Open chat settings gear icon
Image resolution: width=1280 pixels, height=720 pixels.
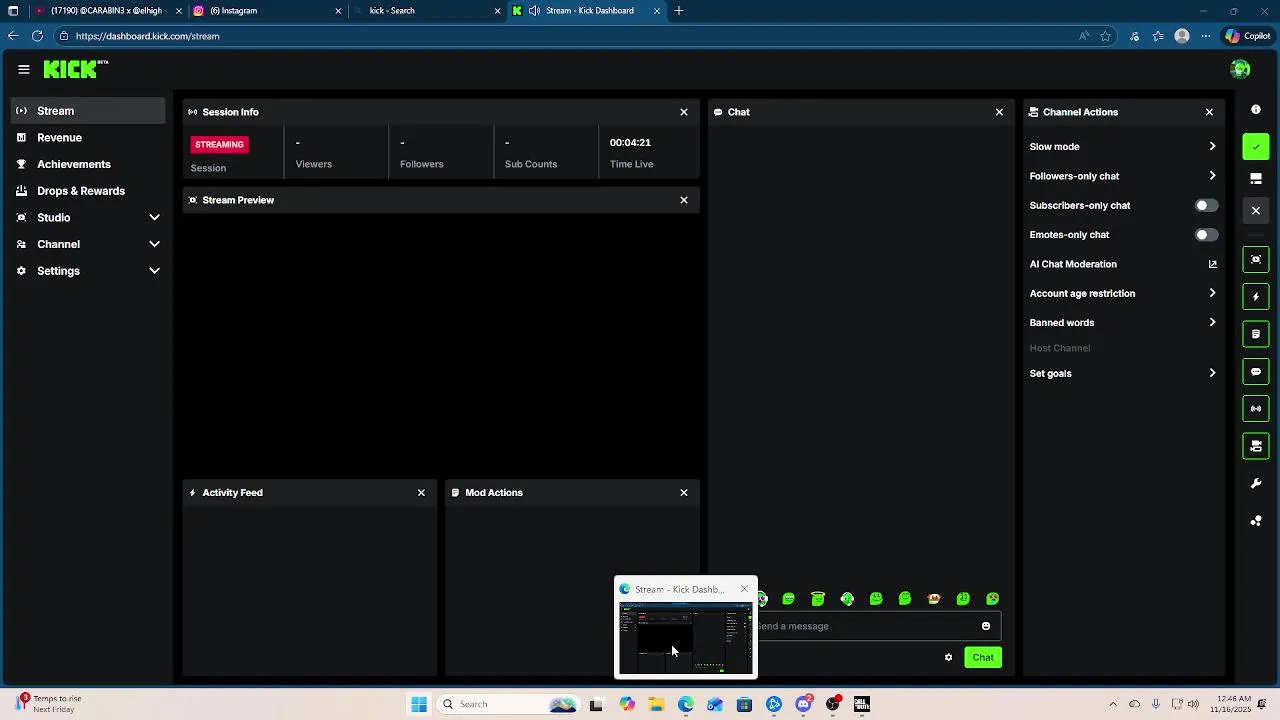point(948,657)
